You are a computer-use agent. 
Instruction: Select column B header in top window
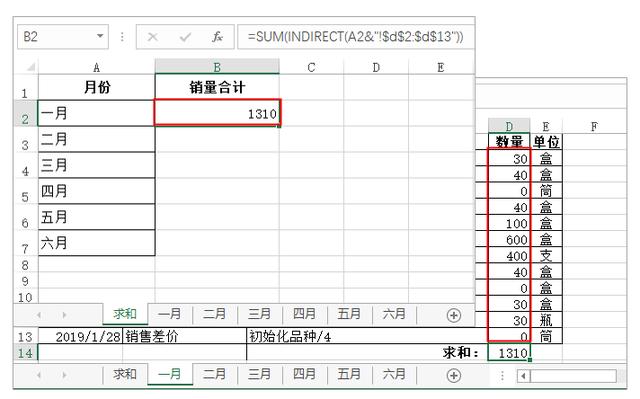point(217,67)
